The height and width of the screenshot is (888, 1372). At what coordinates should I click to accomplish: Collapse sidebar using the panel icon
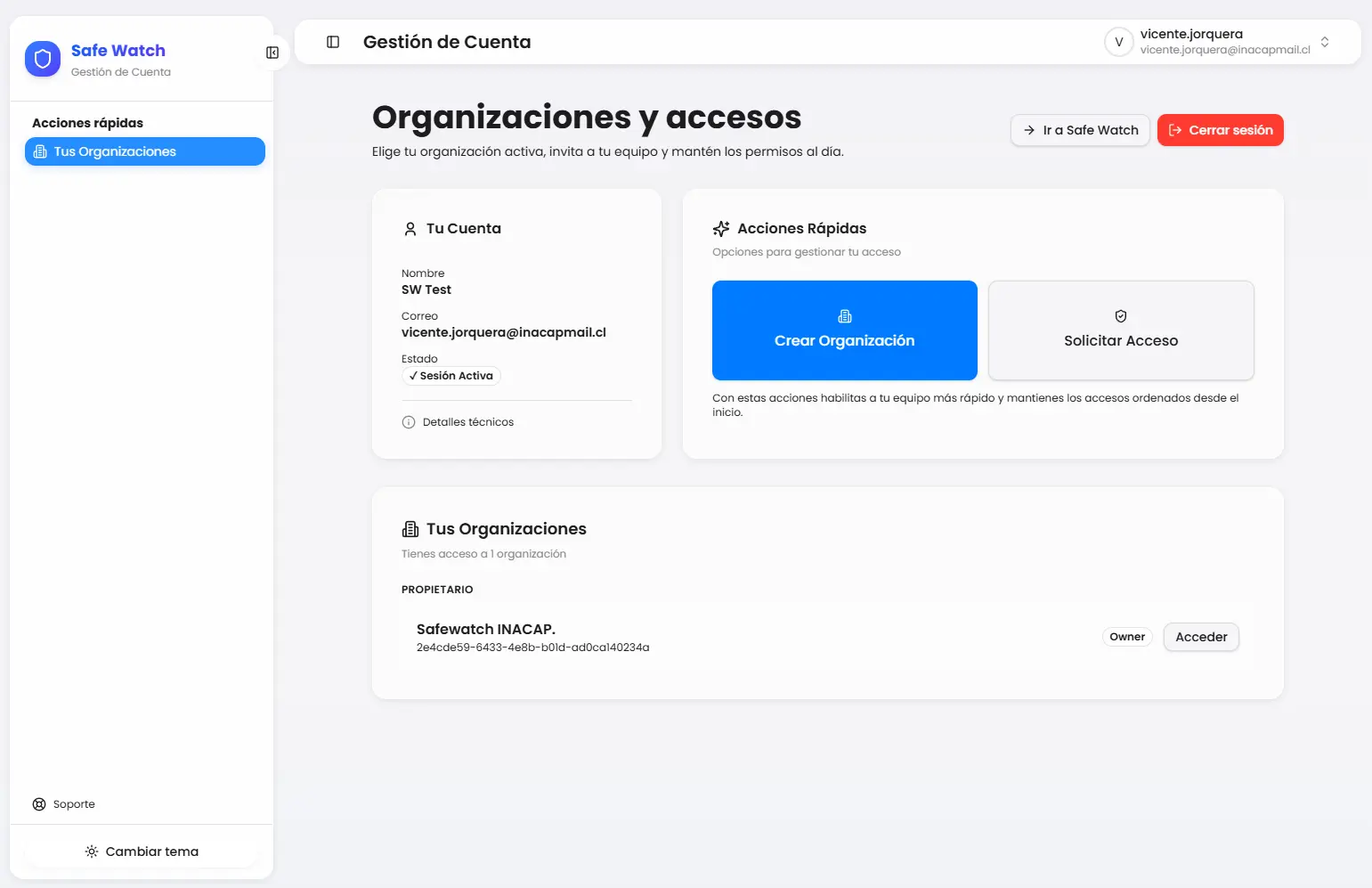(272, 53)
